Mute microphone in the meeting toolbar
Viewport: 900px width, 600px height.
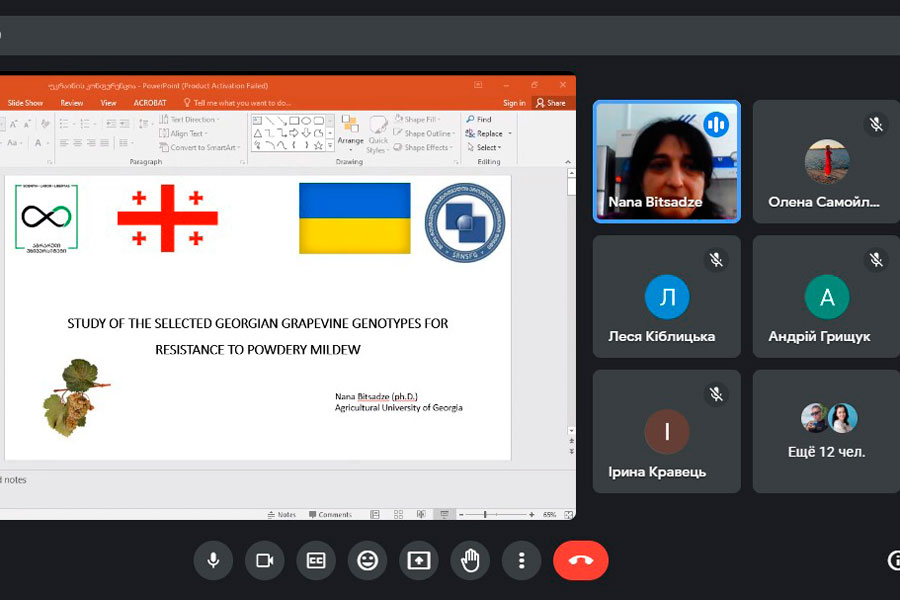coord(213,561)
